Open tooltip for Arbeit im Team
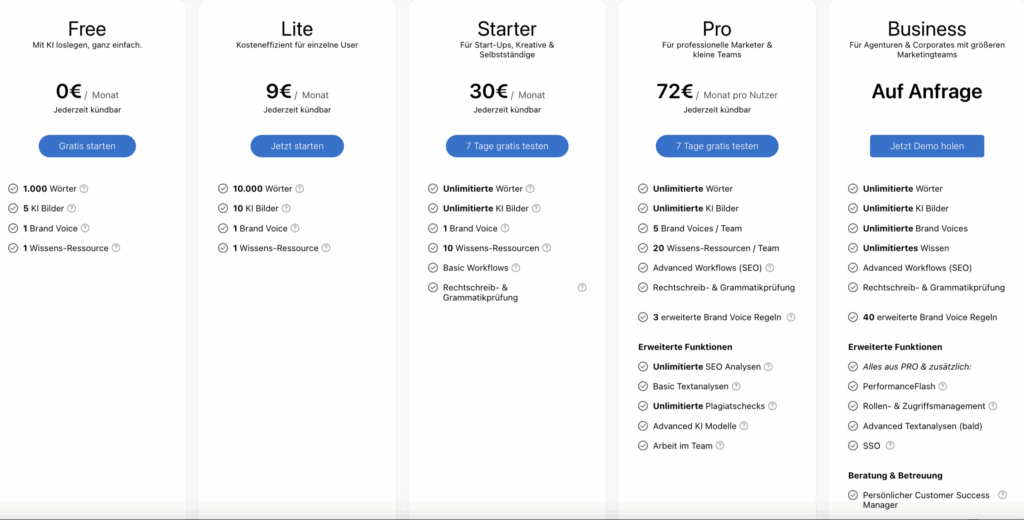Image resolution: width=1024 pixels, height=520 pixels. point(720,446)
